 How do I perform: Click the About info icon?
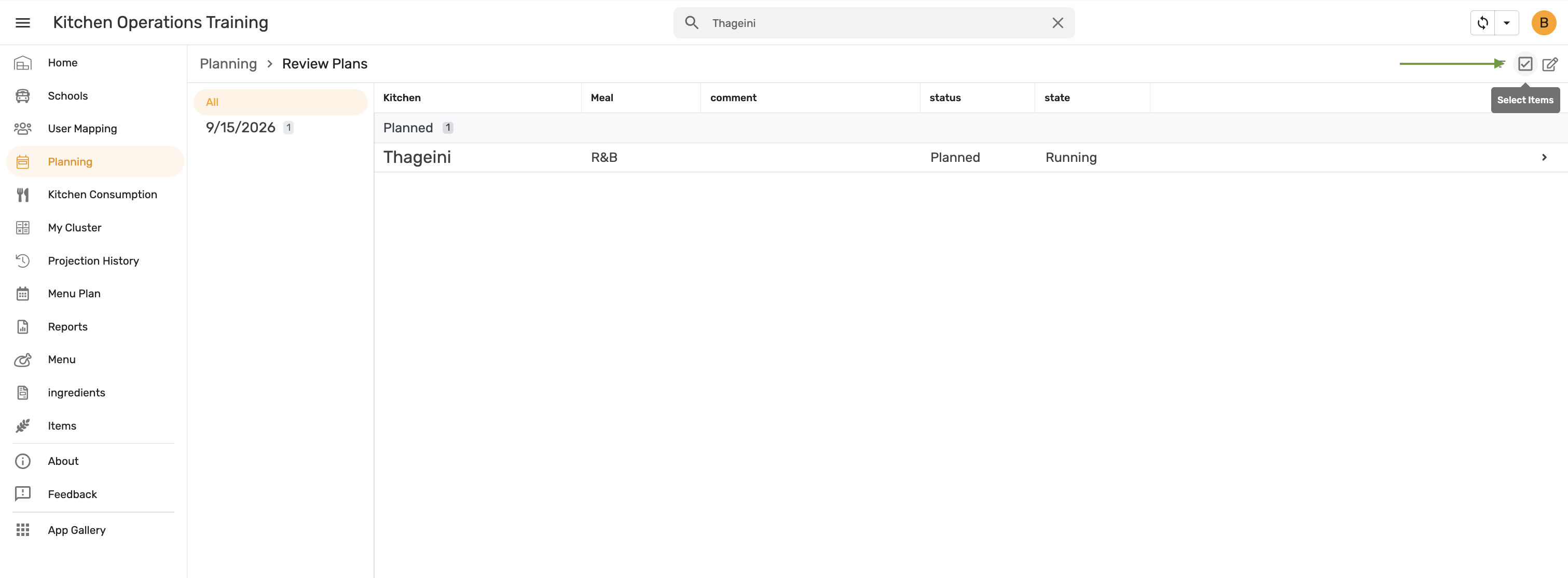(22, 461)
